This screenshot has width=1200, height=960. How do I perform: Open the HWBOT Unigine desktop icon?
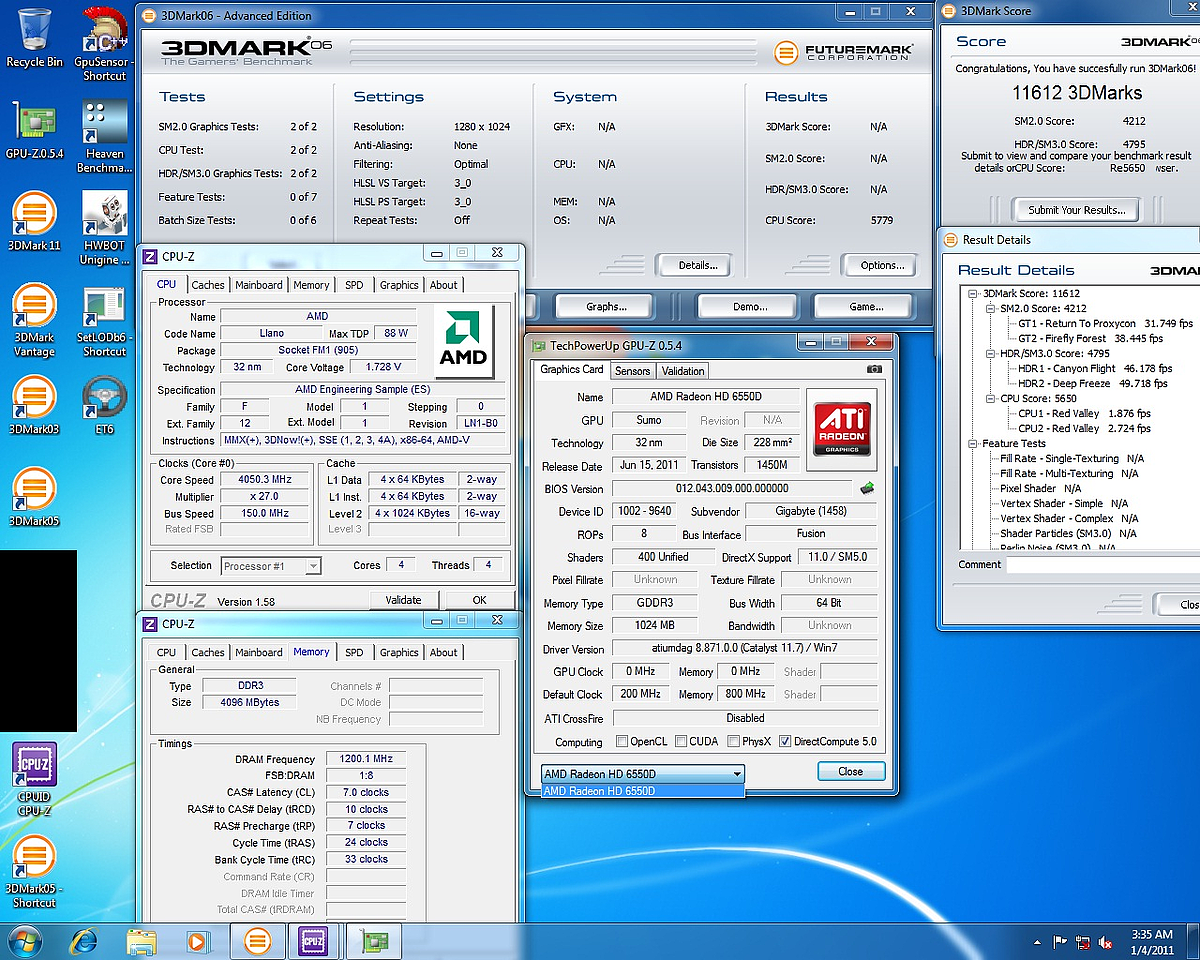tap(104, 229)
